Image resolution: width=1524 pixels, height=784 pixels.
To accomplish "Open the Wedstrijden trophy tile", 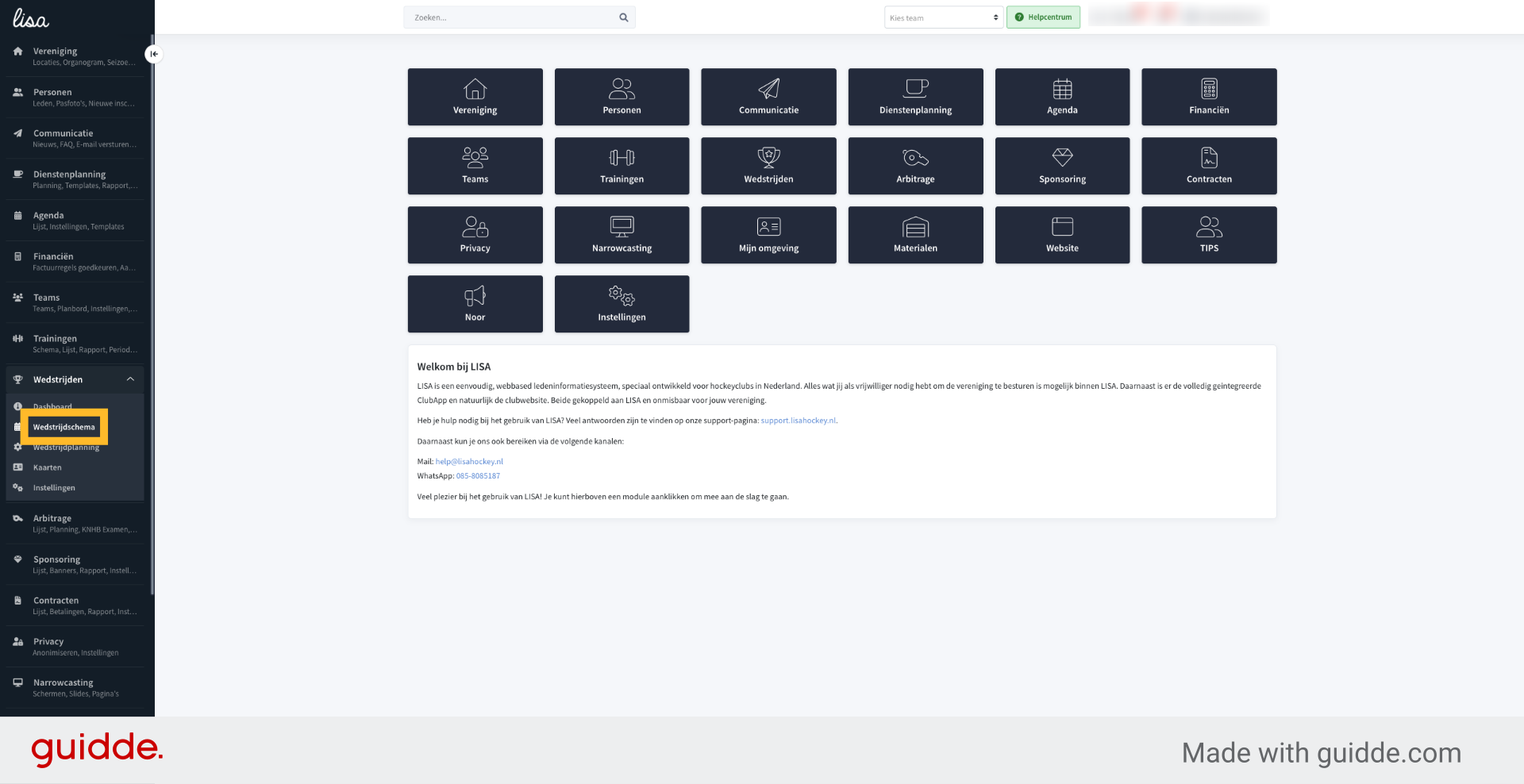I will [768, 166].
